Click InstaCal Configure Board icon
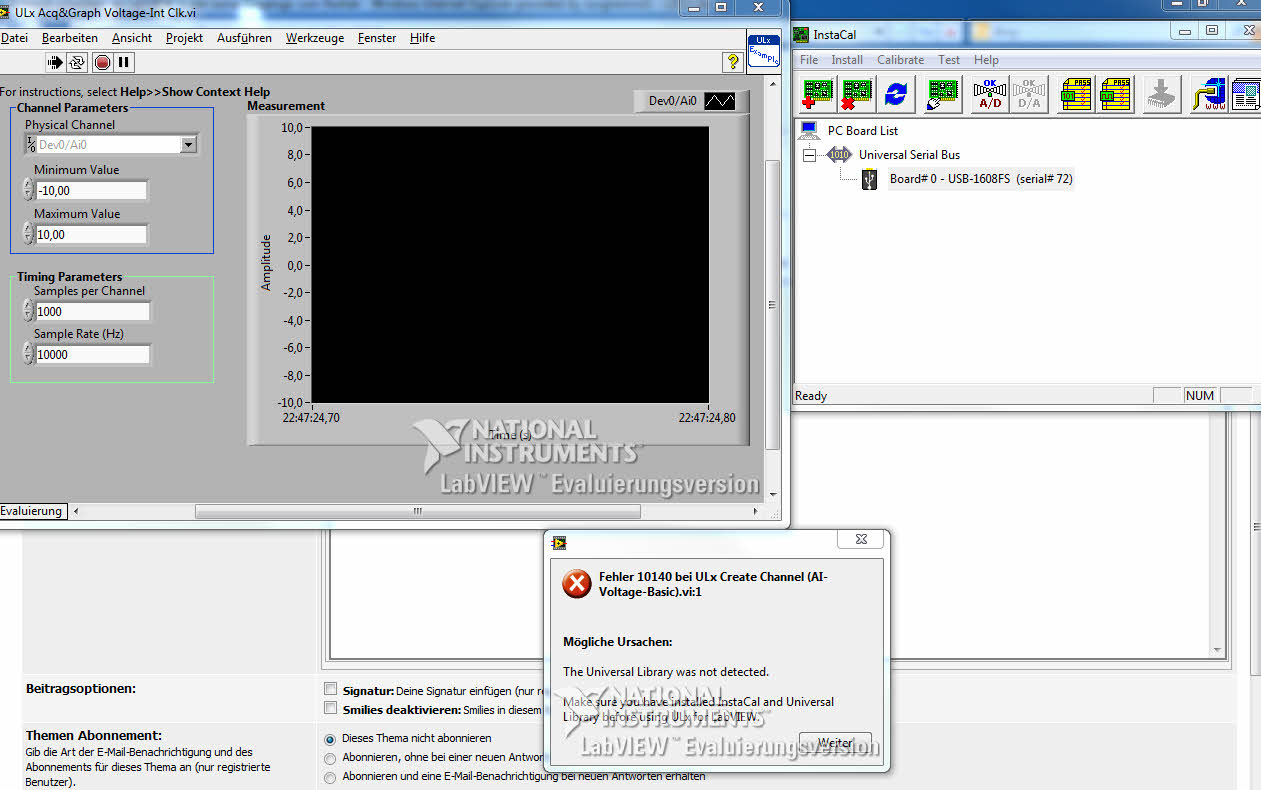This screenshot has height=790, width=1261. tap(943, 94)
